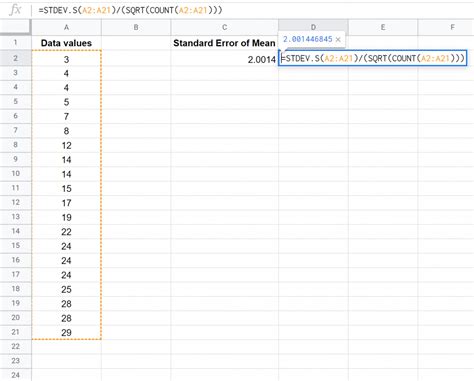Select row 11 header
This screenshot has width=474, height=381.
click(15, 188)
